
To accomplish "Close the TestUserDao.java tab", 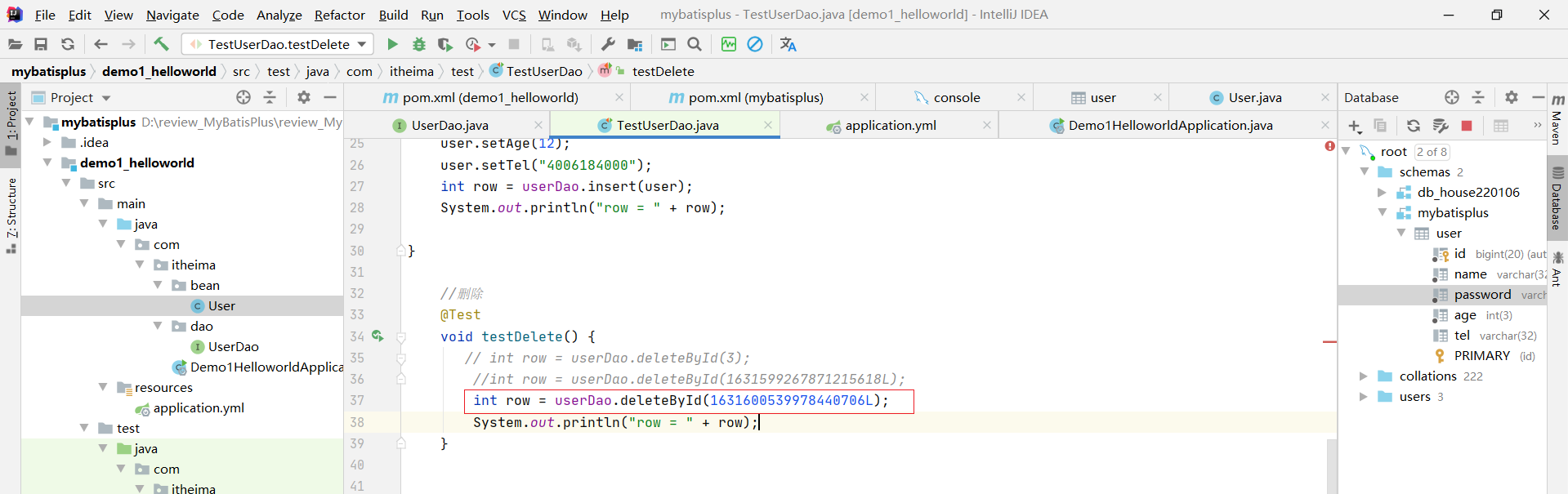I will (x=768, y=125).
